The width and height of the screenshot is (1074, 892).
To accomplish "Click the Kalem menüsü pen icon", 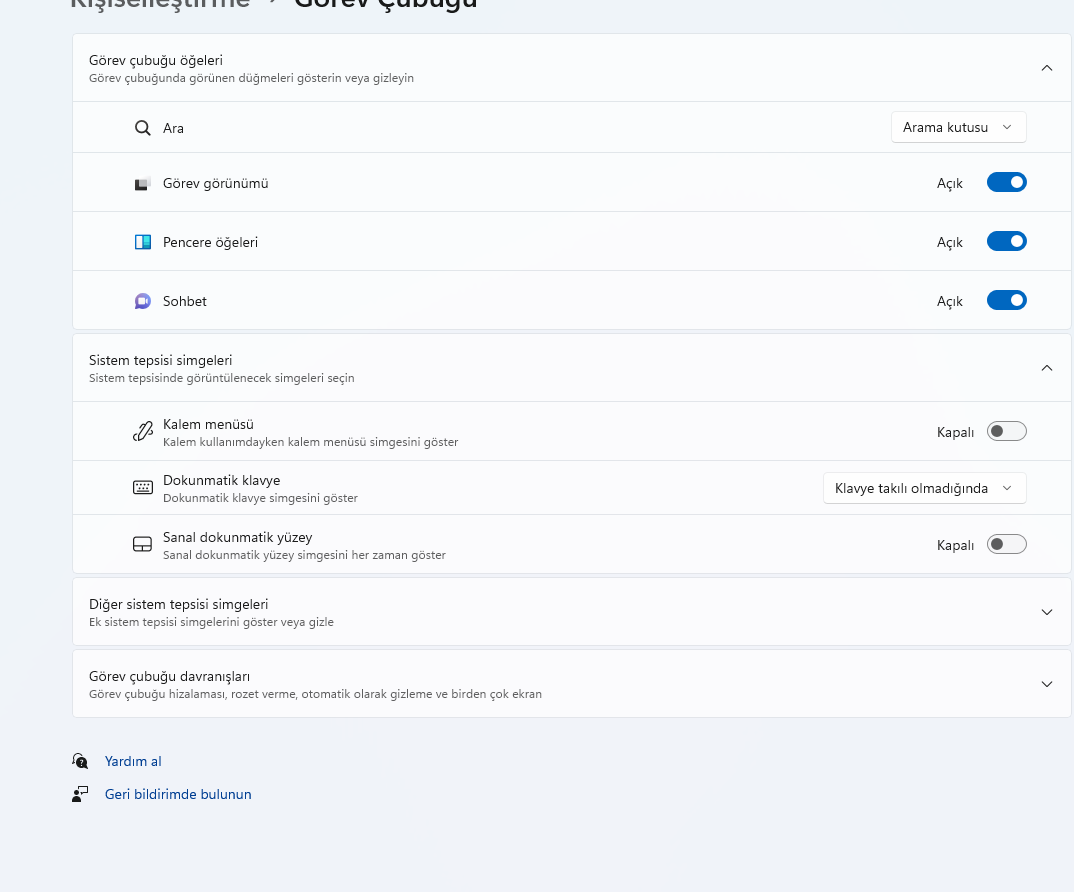I will point(142,432).
